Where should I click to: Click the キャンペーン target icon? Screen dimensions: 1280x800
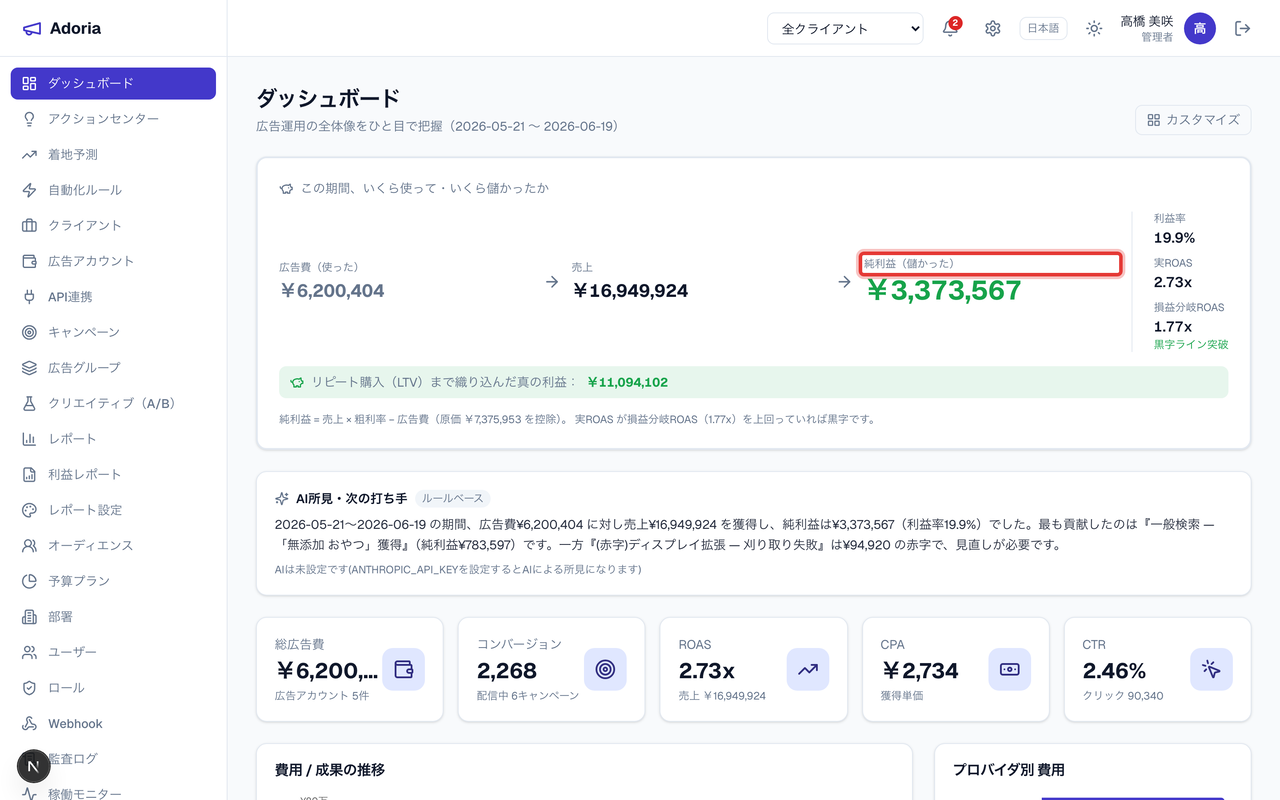29,332
